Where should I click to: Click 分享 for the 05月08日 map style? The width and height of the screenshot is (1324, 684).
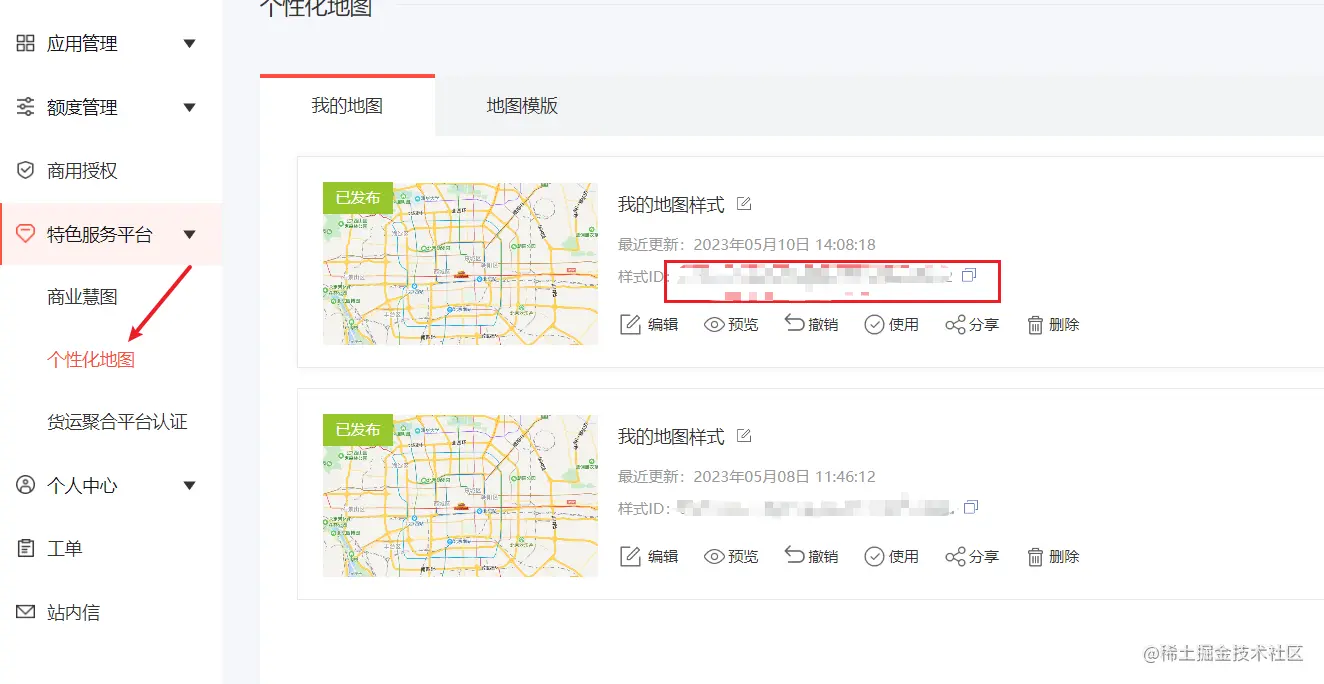tap(972, 557)
